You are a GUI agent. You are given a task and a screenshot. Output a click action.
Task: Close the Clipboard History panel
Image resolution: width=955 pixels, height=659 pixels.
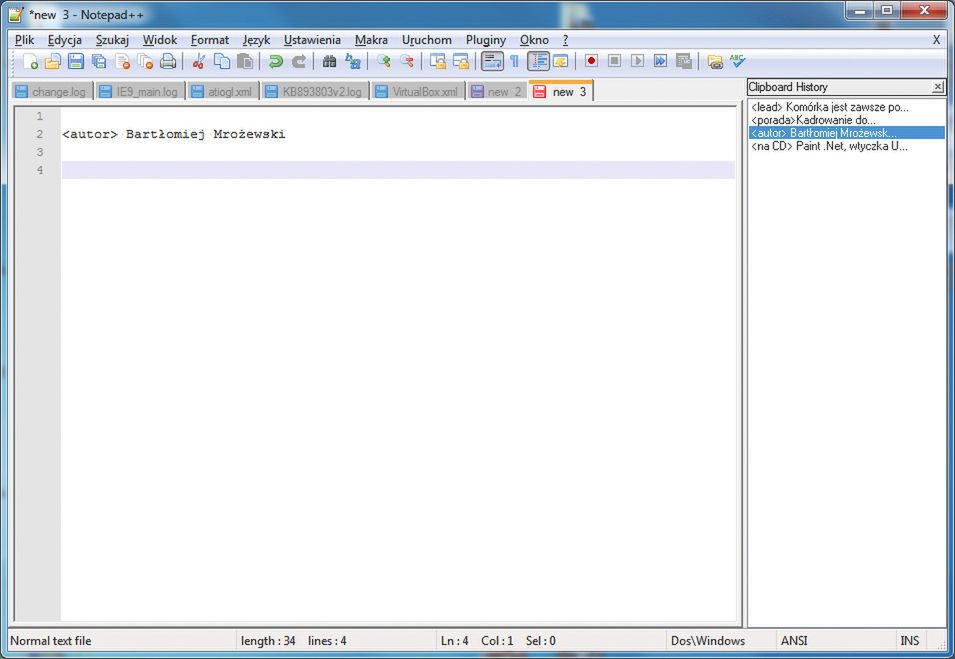pos(938,87)
